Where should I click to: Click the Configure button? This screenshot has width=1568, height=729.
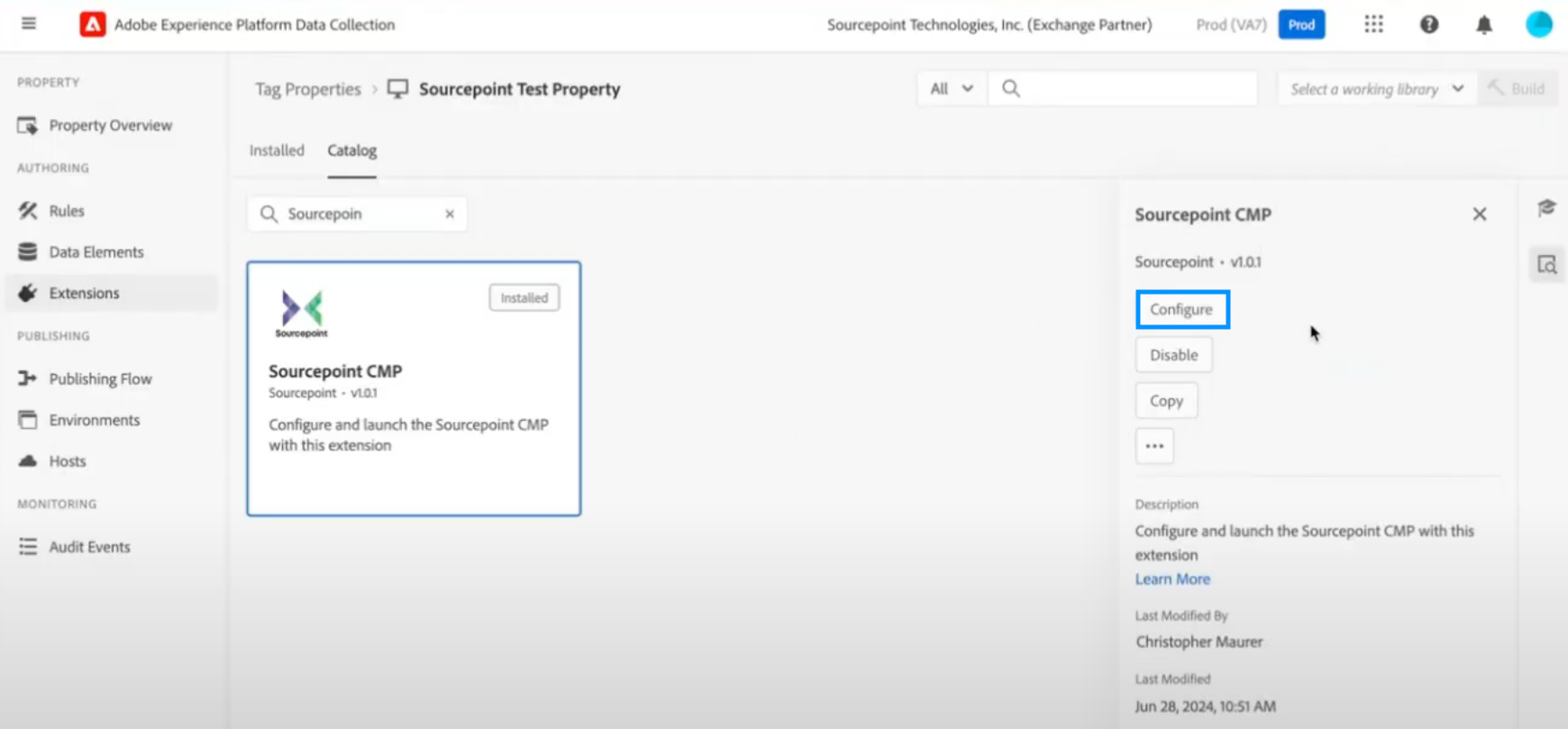(1181, 309)
